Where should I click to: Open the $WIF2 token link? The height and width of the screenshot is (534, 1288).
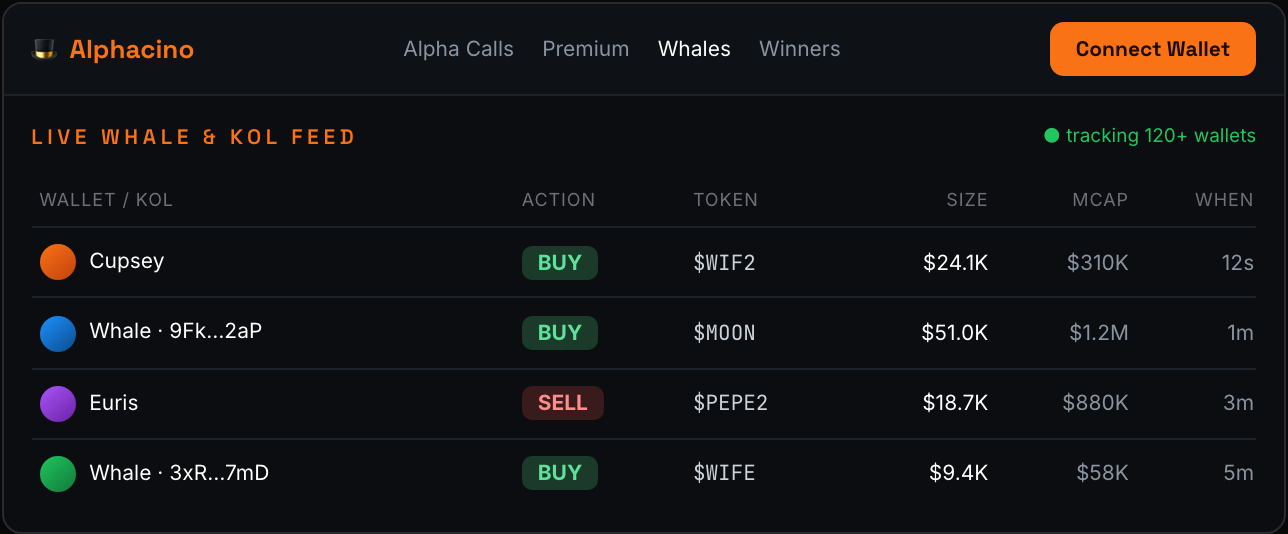coord(724,263)
